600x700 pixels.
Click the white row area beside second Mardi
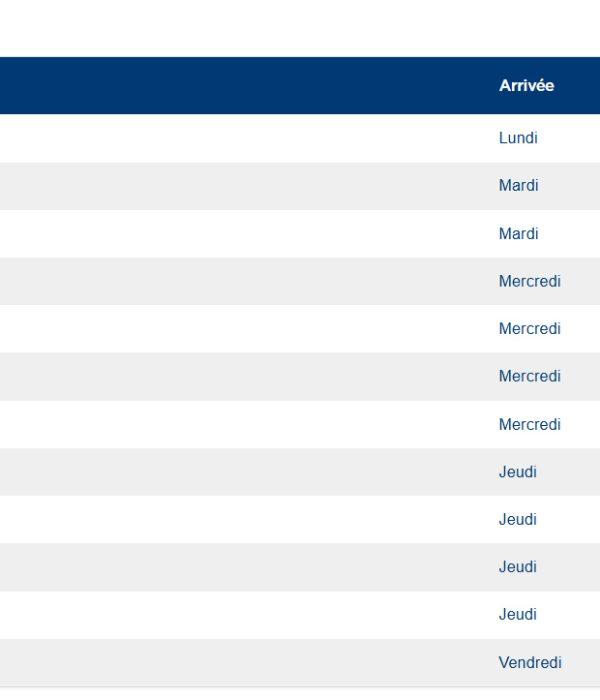click(240, 234)
